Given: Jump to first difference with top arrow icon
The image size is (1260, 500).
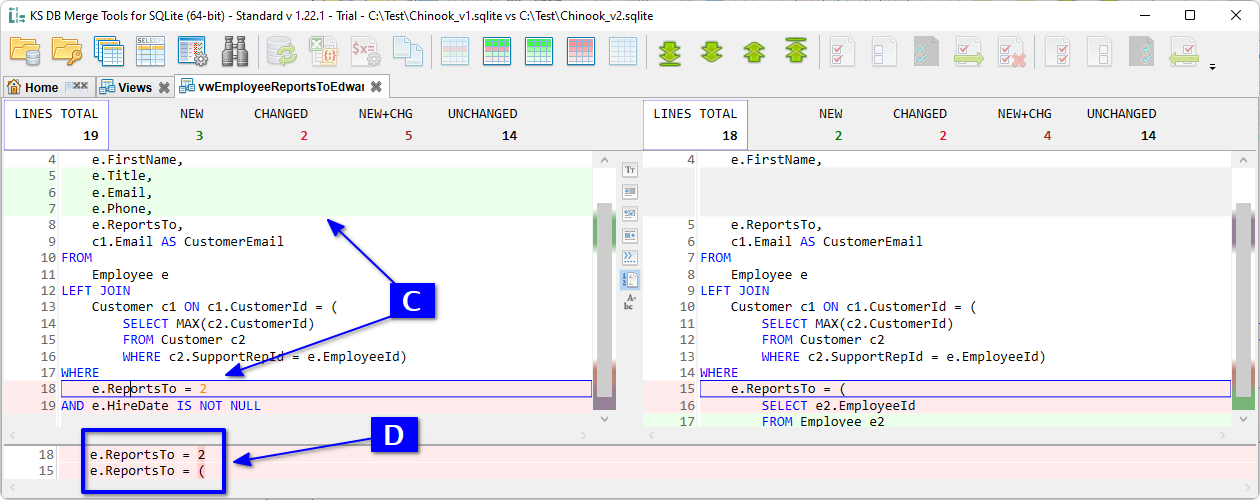Looking at the screenshot, I should point(796,50).
